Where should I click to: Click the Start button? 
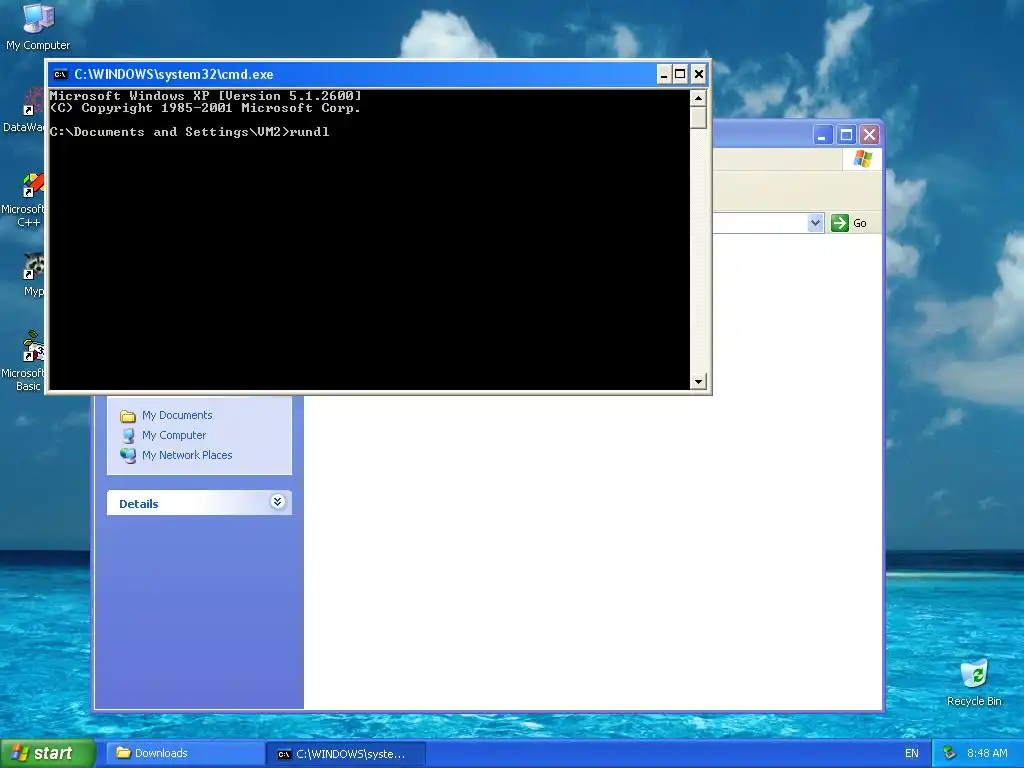[x=46, y=753]
